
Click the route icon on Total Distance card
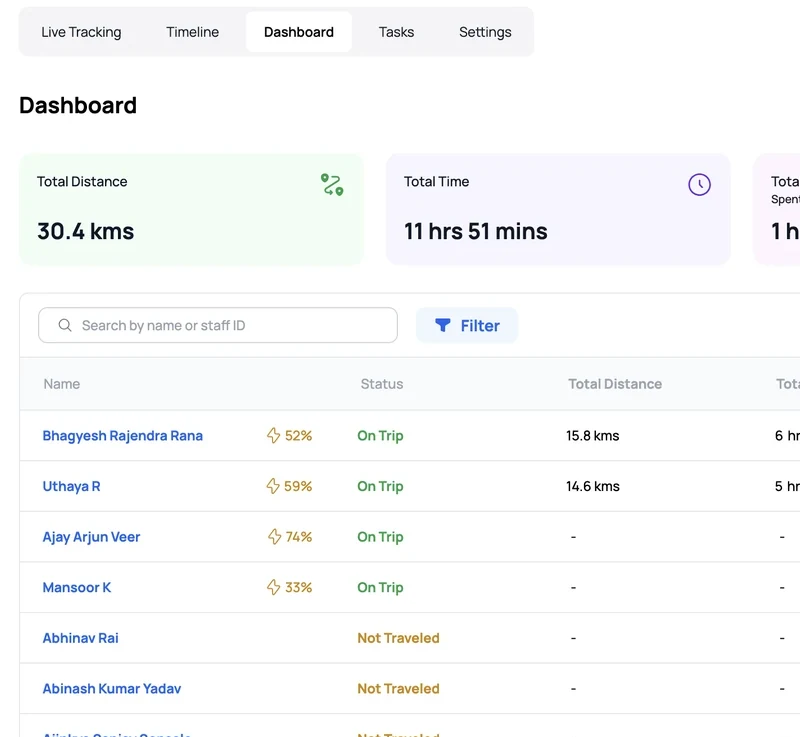point(332,185)
